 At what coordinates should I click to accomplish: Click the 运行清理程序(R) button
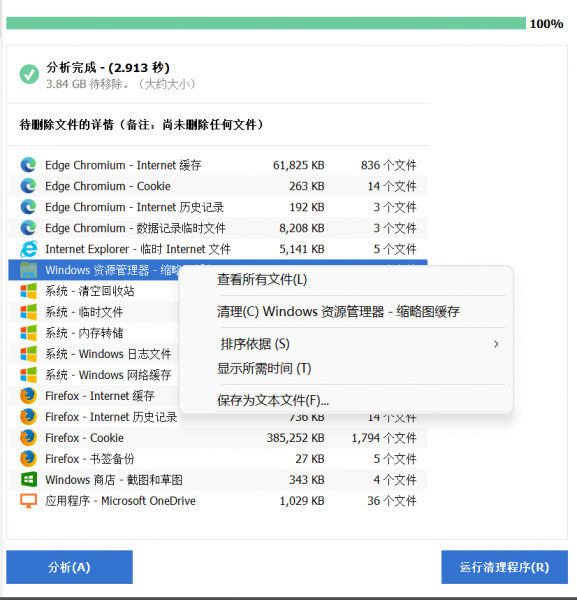[504, 567]
